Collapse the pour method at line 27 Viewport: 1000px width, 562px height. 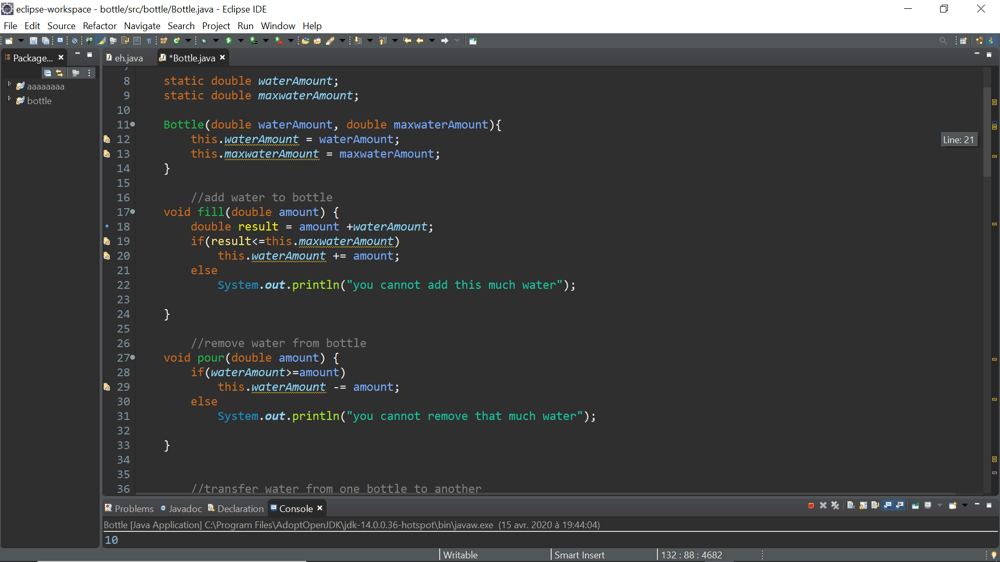click(133, 358)
